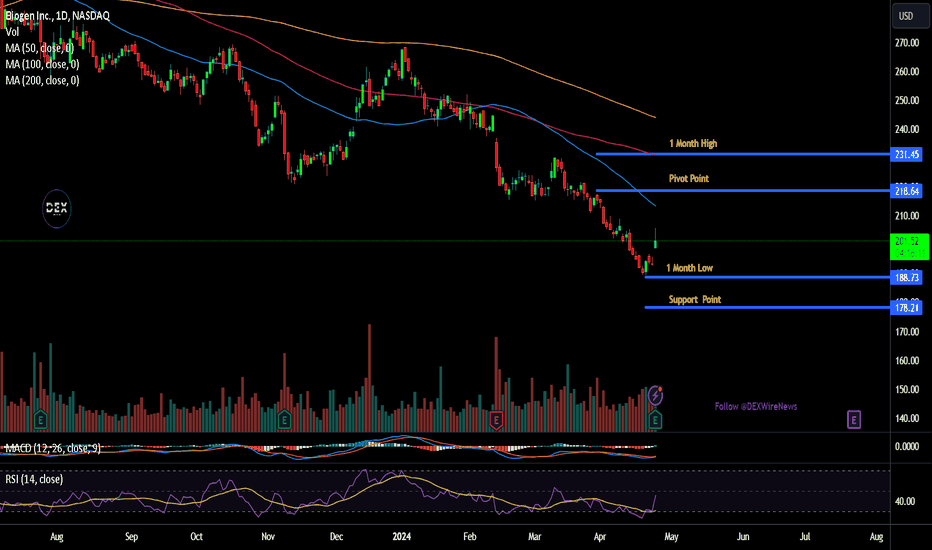Click the 270.00 price axis label
The height and width of the screenshot is (550, 932).
tap(907, 43)
